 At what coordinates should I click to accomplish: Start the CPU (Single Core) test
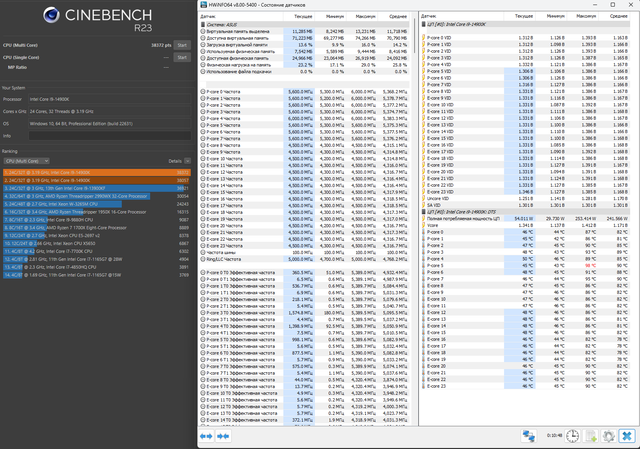(182, 58)
